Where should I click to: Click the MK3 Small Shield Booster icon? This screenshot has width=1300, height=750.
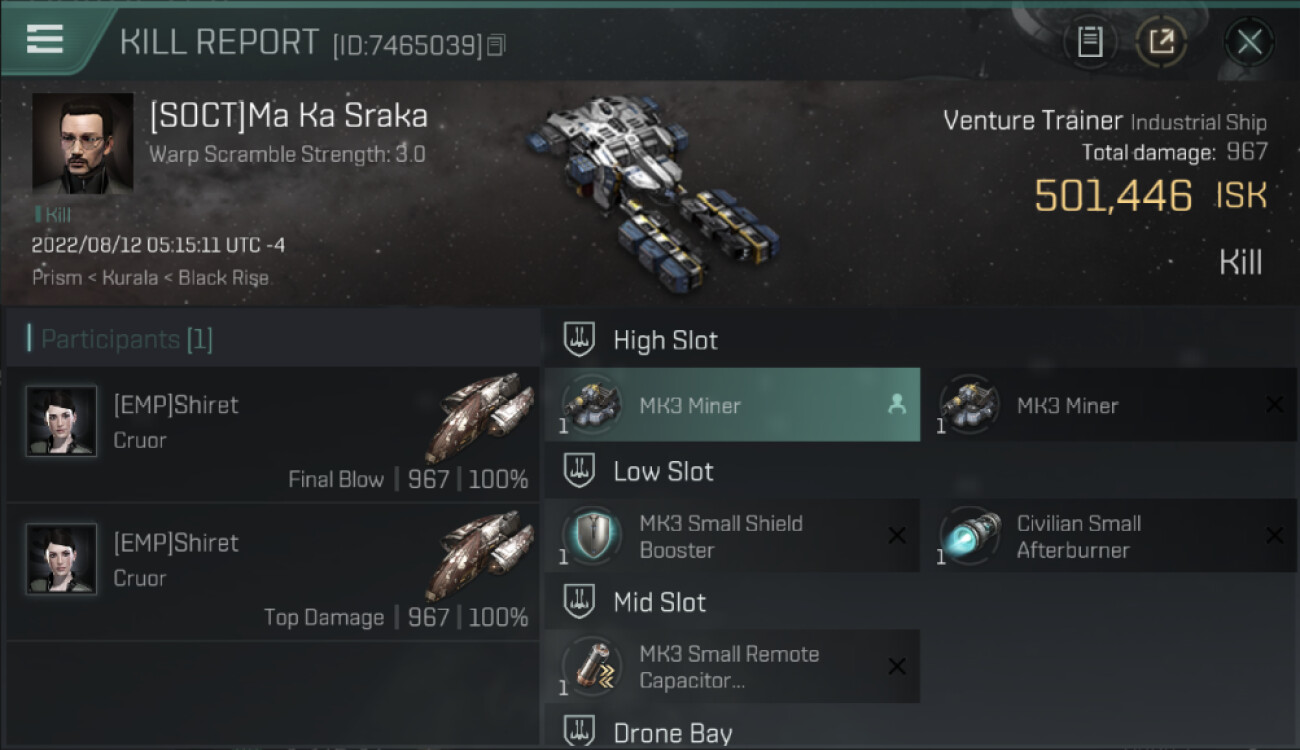(592, 536)
